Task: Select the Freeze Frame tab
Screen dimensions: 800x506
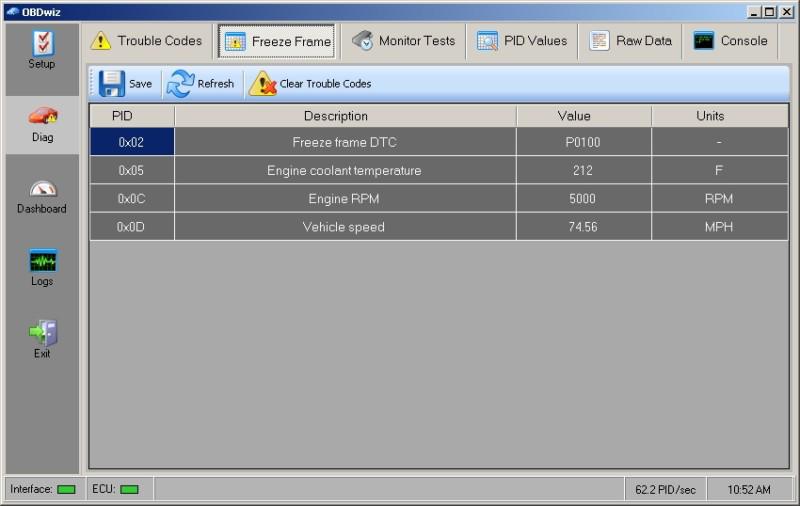Action: [277, 41]
